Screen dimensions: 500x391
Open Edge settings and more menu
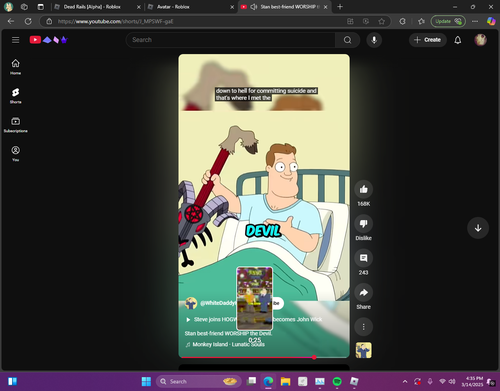pos(475,21)
